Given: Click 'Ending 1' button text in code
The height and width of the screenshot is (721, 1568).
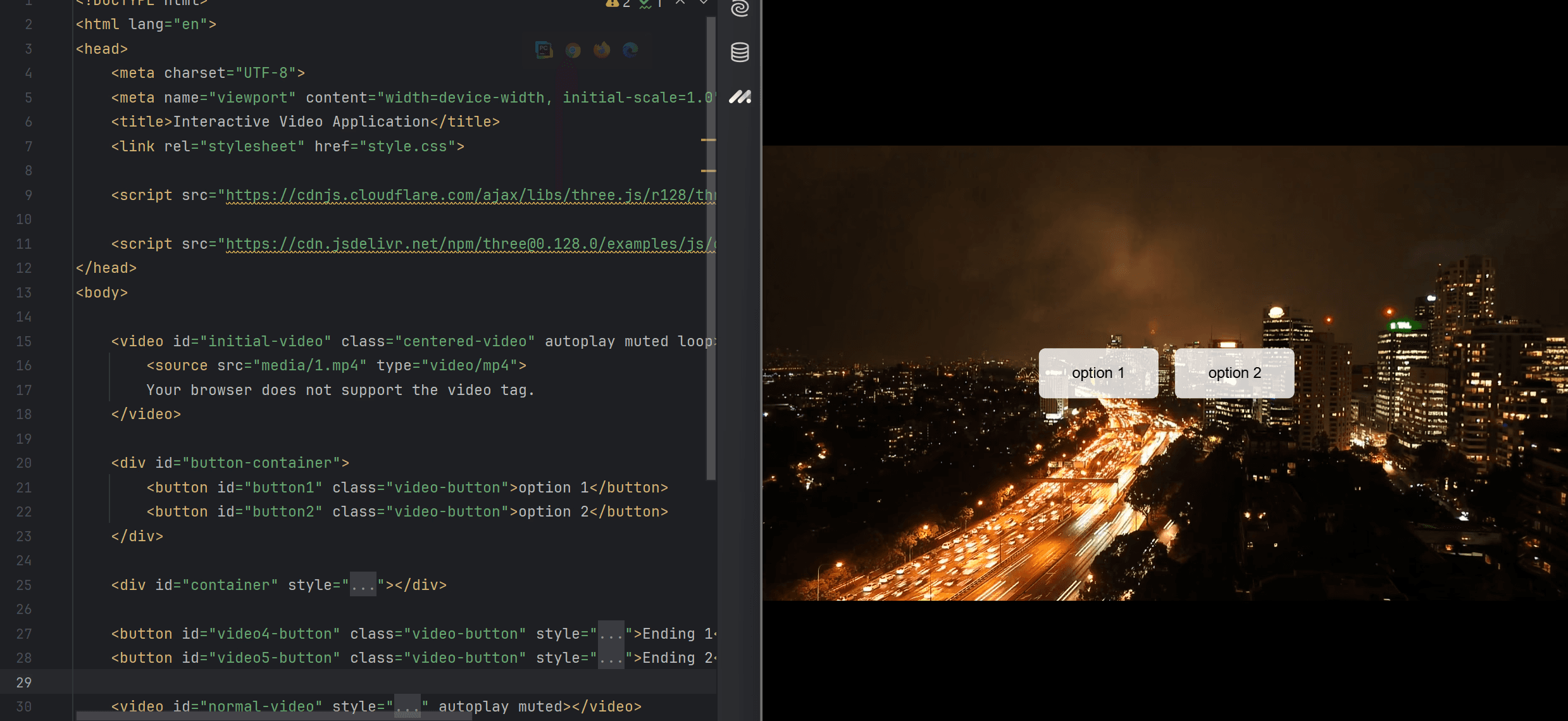Looking at the screenshot, I should coord(678,634).
